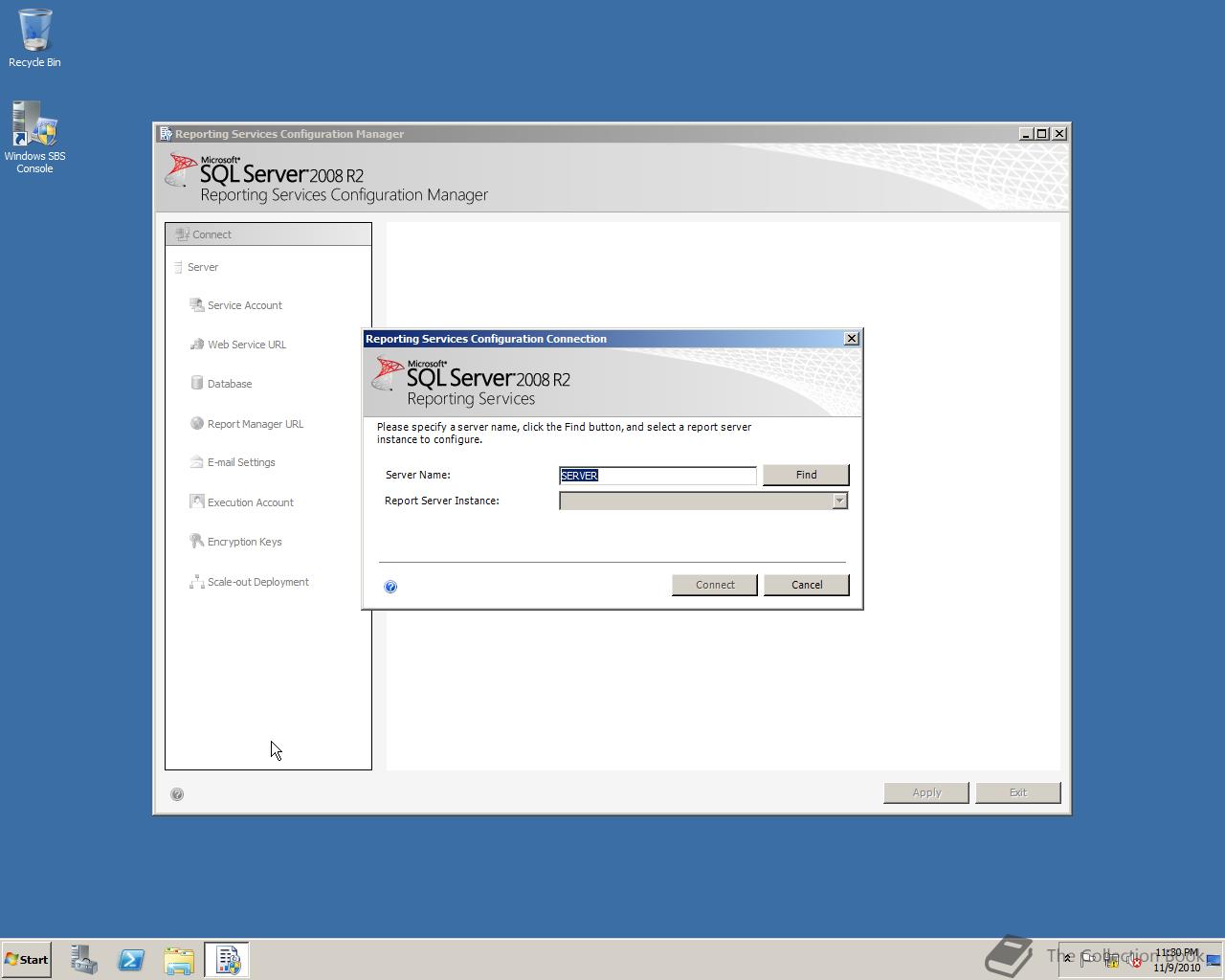Click the Exit button
This screenshot has height=980, width=1225.
pos(1018,792)
